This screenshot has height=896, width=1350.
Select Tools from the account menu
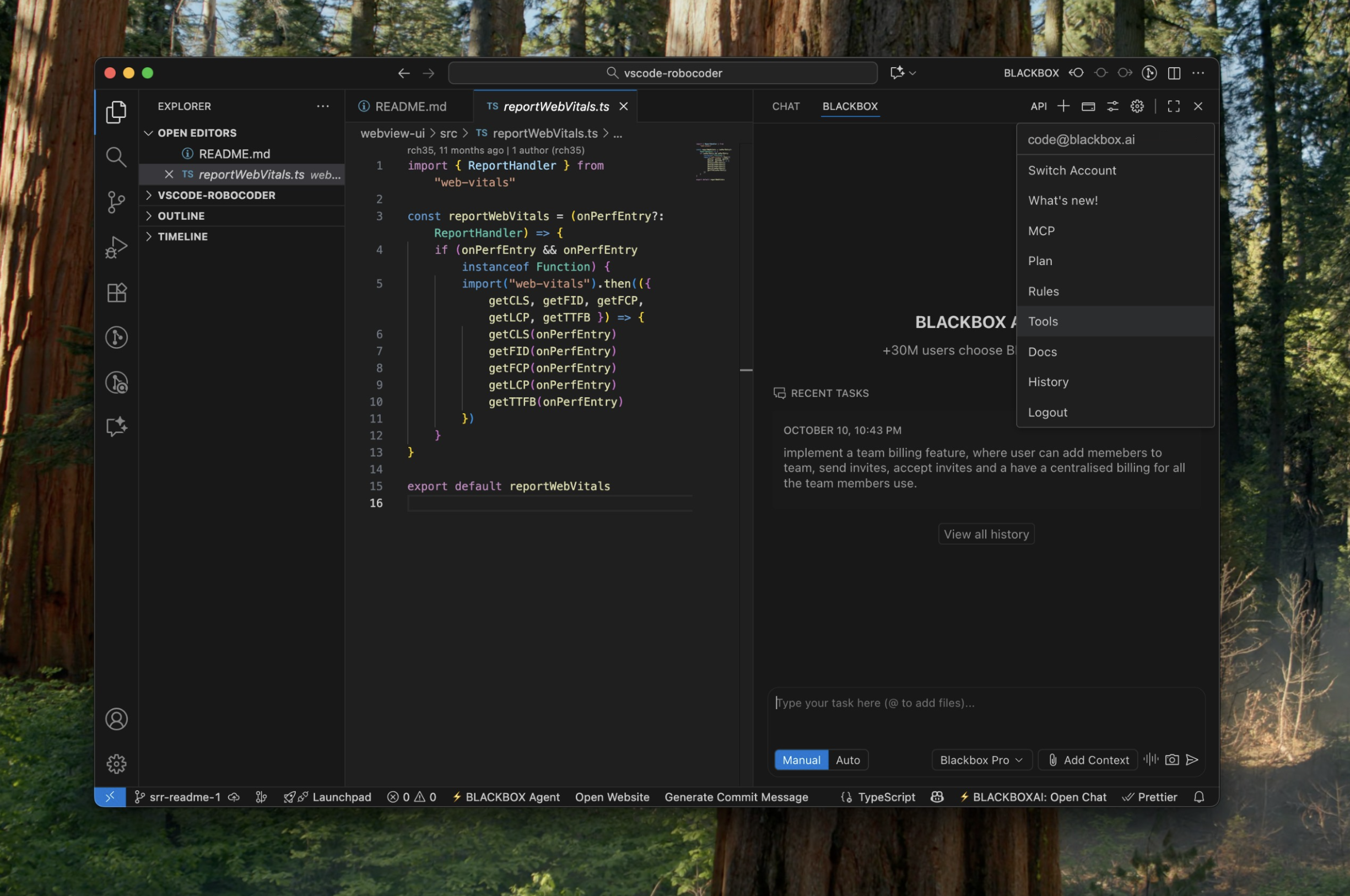tap(1043, 322)
